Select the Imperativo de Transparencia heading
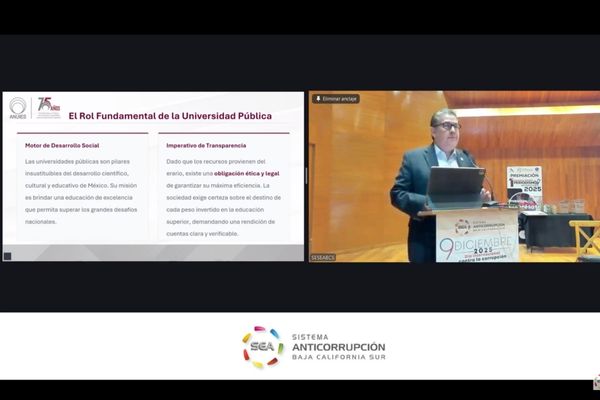This screenshot has height=400, width=600. (x=208, y=146)
